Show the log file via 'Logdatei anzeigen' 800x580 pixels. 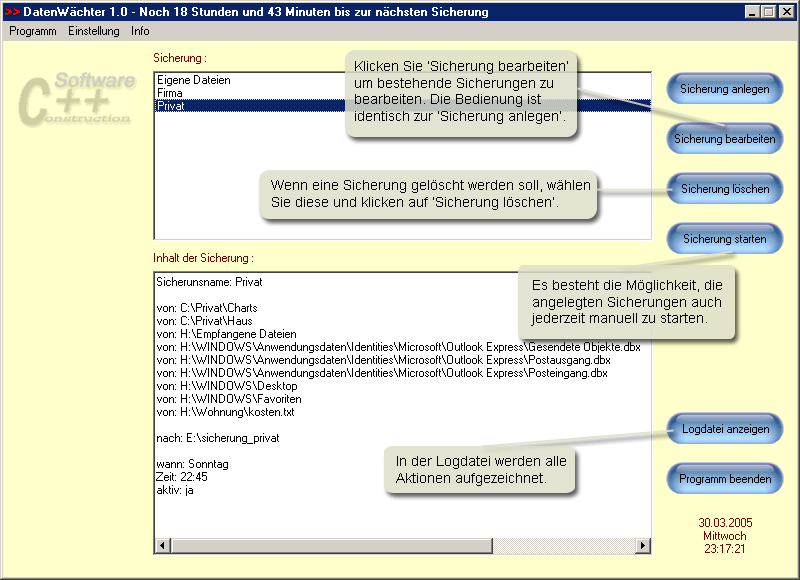(724, 428)
